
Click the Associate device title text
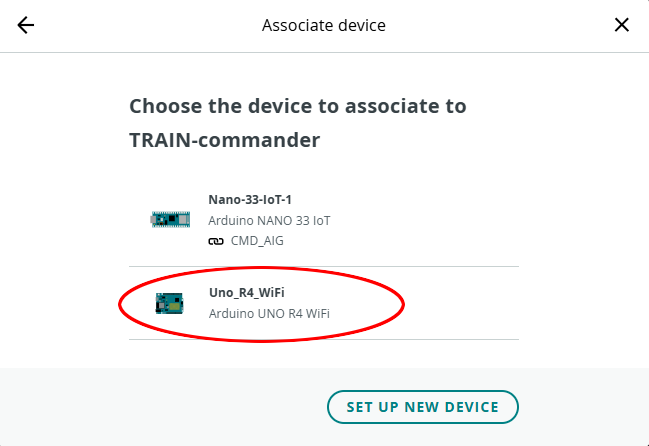point(324,25)
